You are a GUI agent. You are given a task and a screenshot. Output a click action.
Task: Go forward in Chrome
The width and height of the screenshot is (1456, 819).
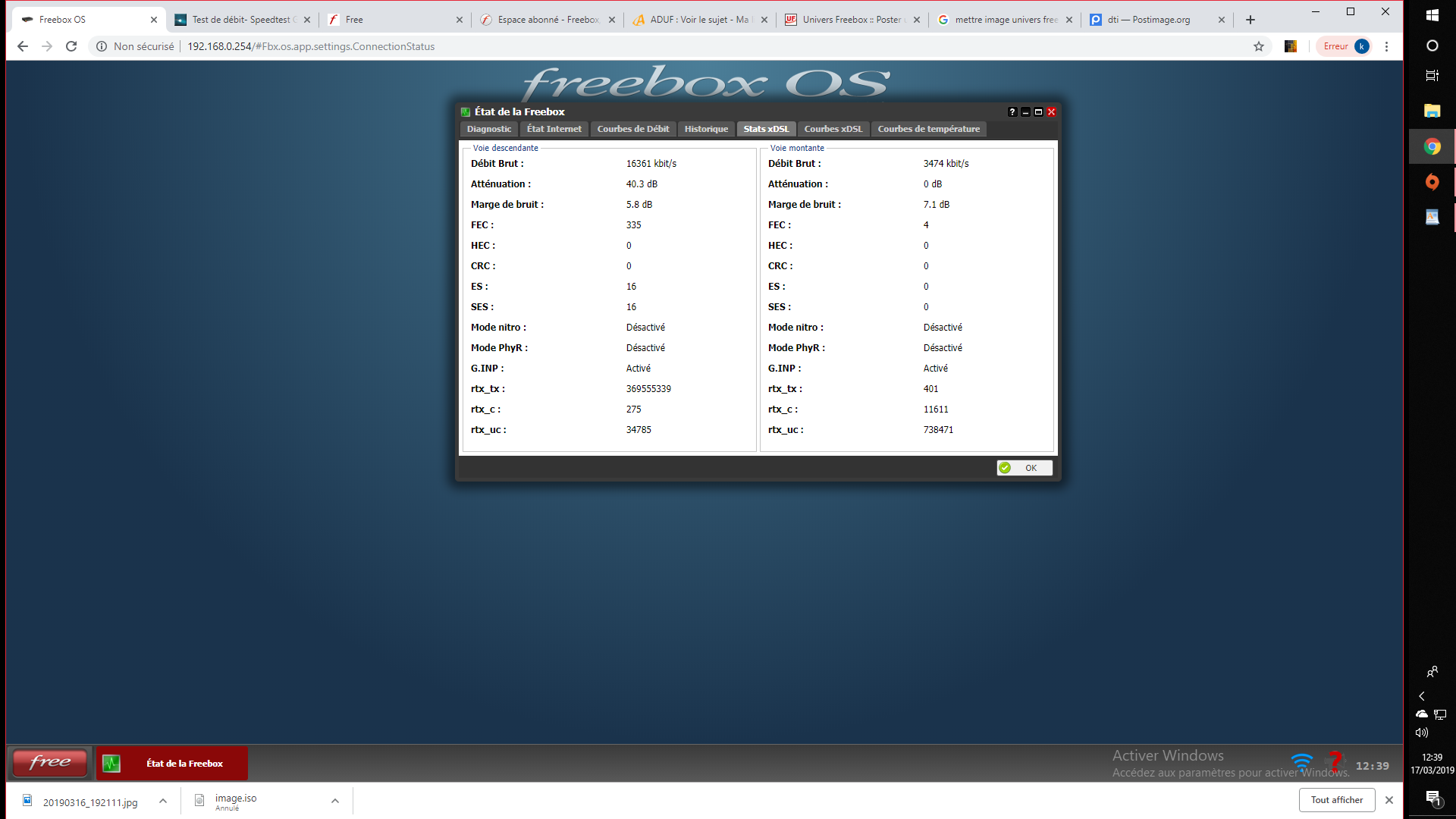47,46
